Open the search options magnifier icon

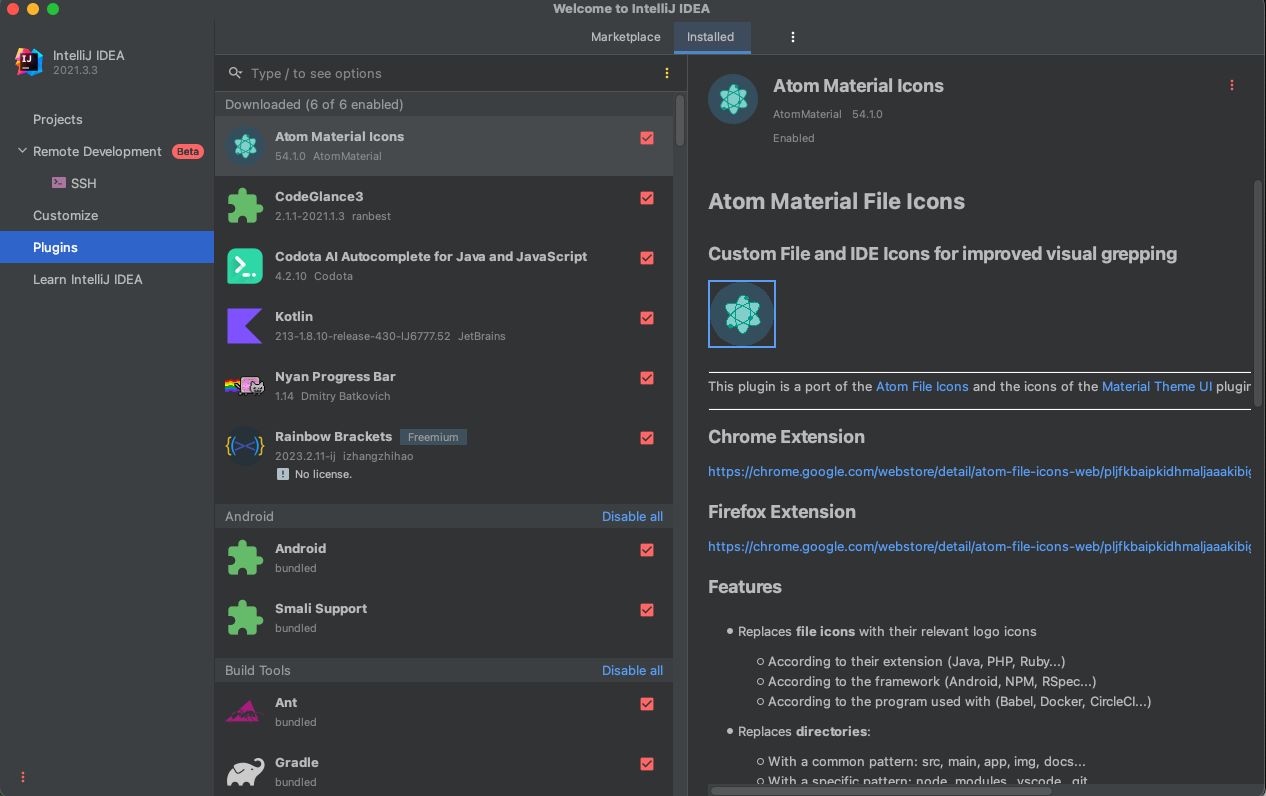pyautogui.click(x=236, y=73)
